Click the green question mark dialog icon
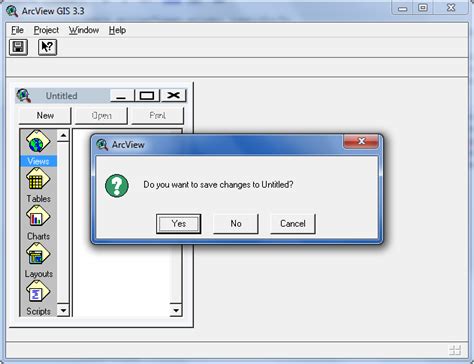 point(117,186)
